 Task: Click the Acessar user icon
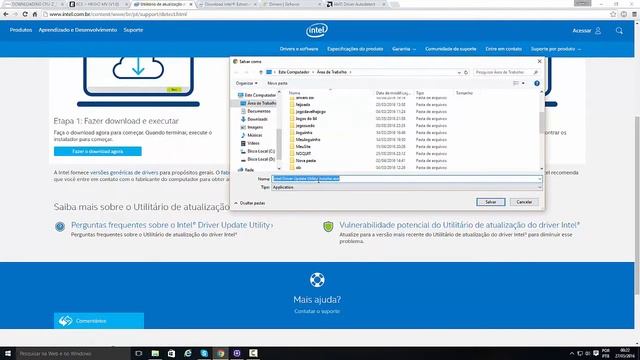coord(598,31)
